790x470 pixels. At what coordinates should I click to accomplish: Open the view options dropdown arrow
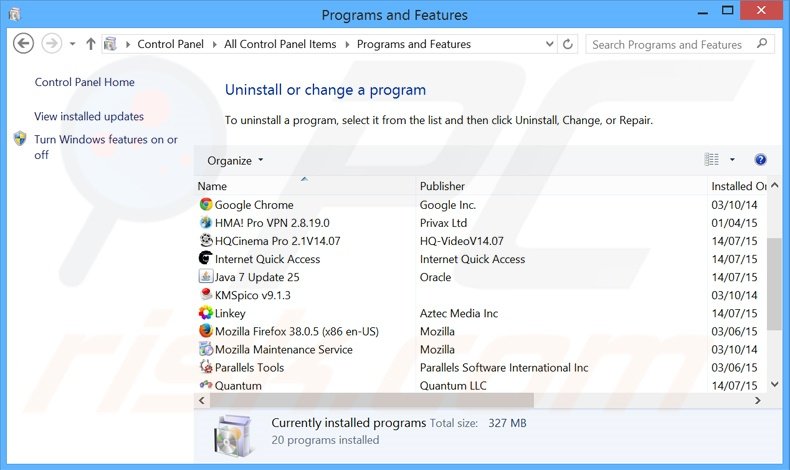(732, 160)
